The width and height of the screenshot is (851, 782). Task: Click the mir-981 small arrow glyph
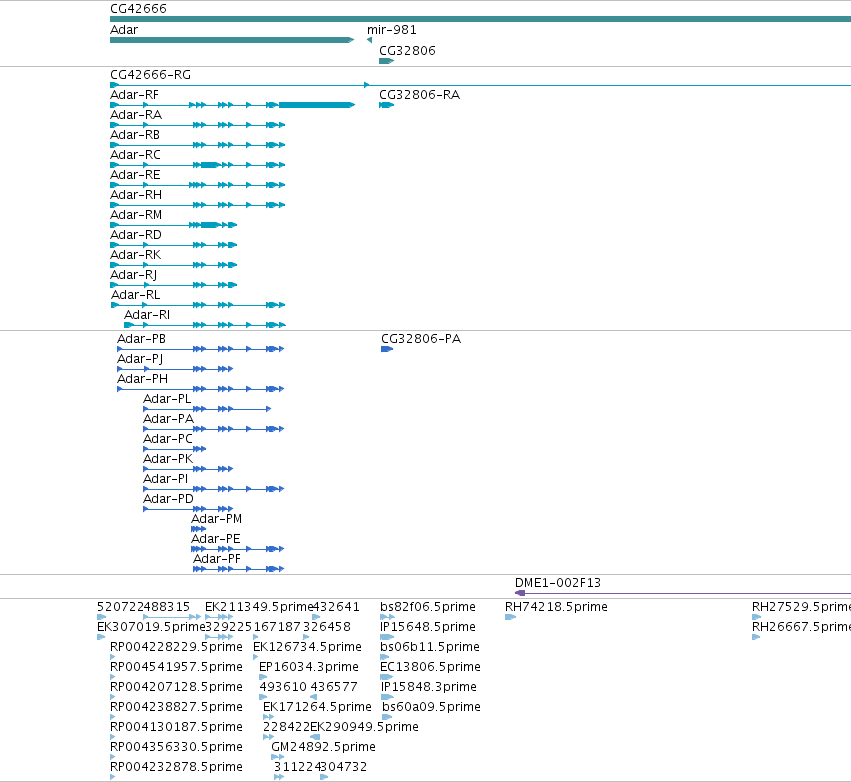point(370,40)
